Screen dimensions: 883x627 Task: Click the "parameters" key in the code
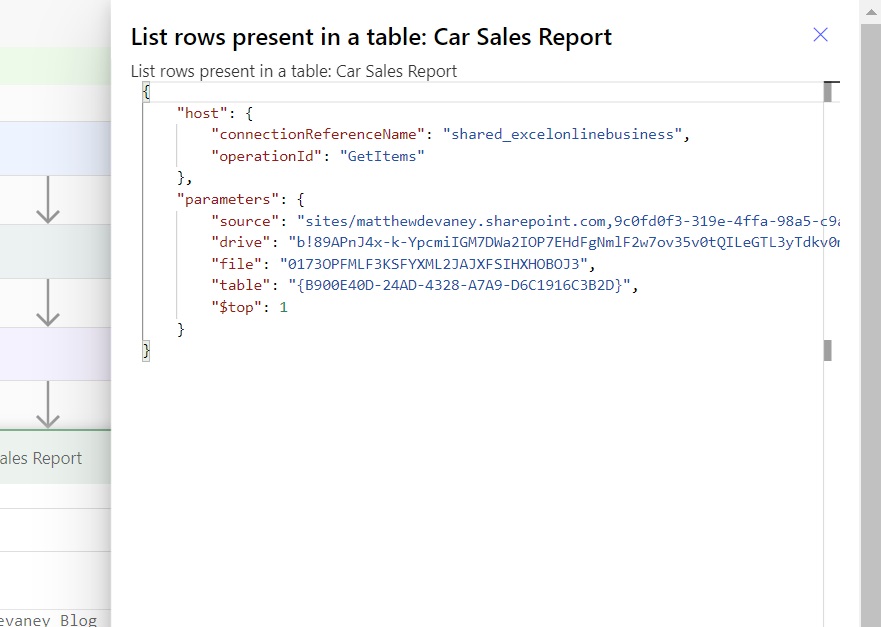(x=228, y=199)
